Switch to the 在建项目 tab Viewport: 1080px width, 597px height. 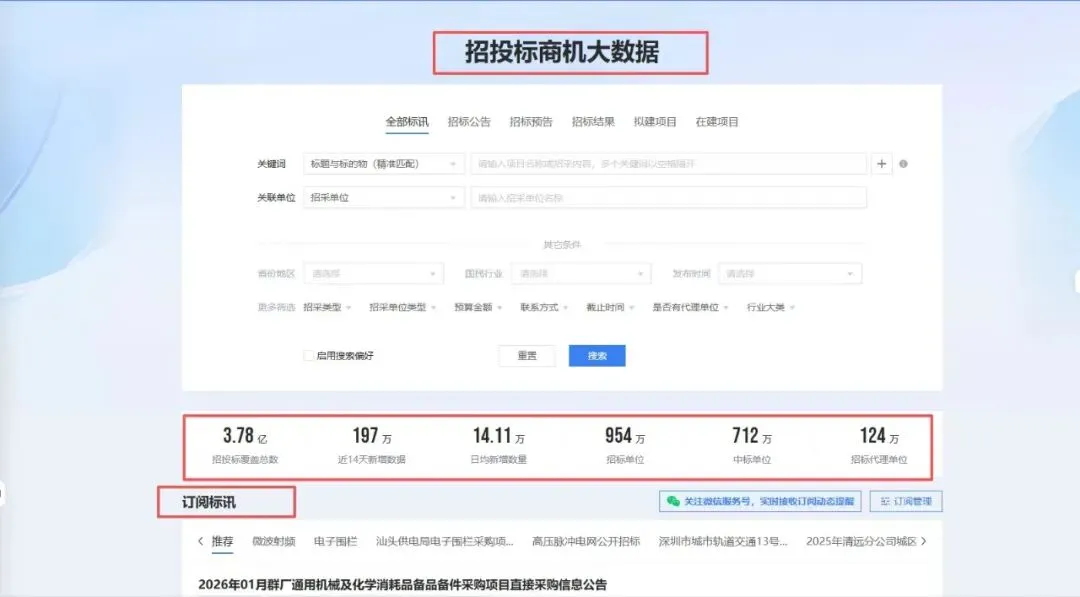[x=716, y=122]
